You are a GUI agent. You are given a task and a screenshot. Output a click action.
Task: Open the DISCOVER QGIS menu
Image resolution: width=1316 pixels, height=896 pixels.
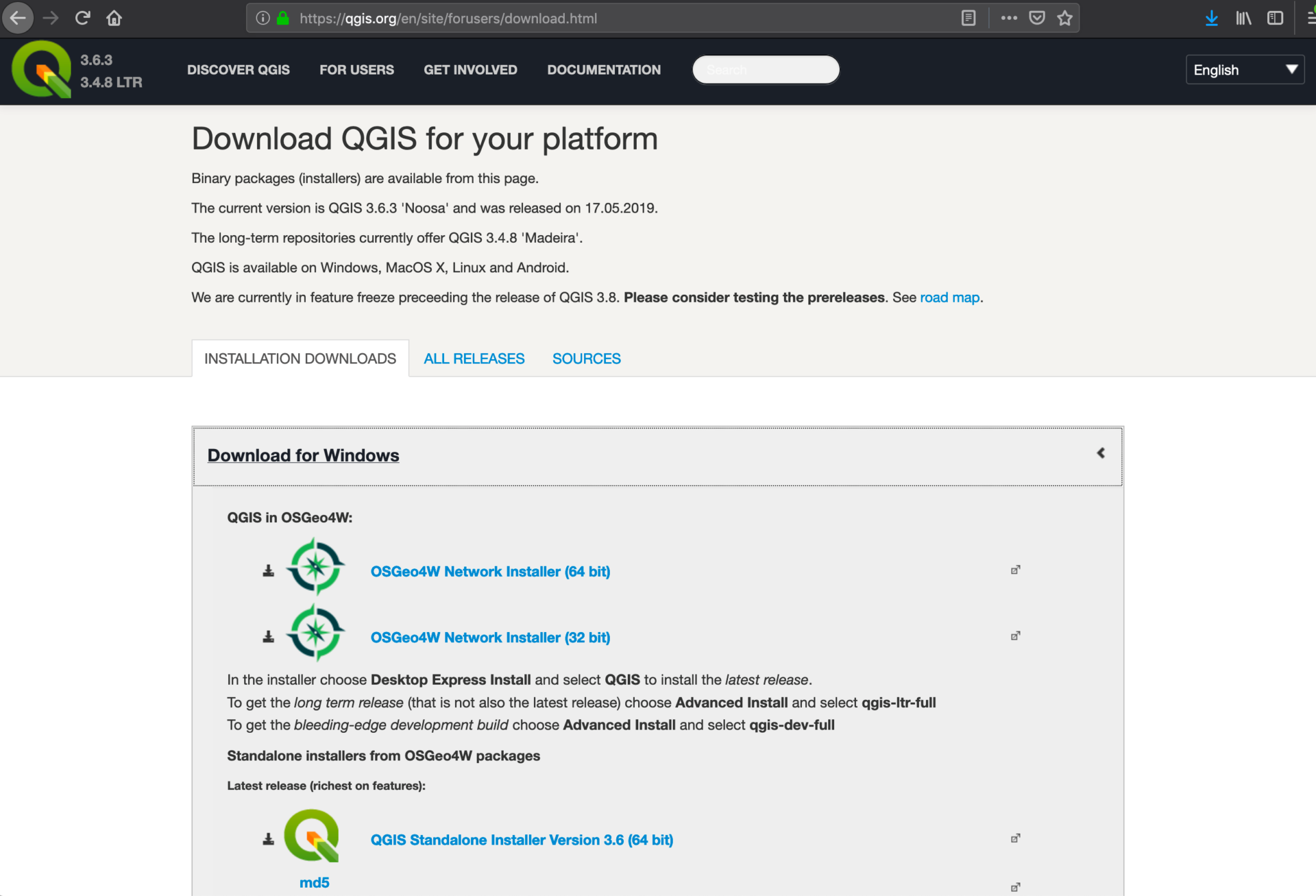[x=238, y=69]
